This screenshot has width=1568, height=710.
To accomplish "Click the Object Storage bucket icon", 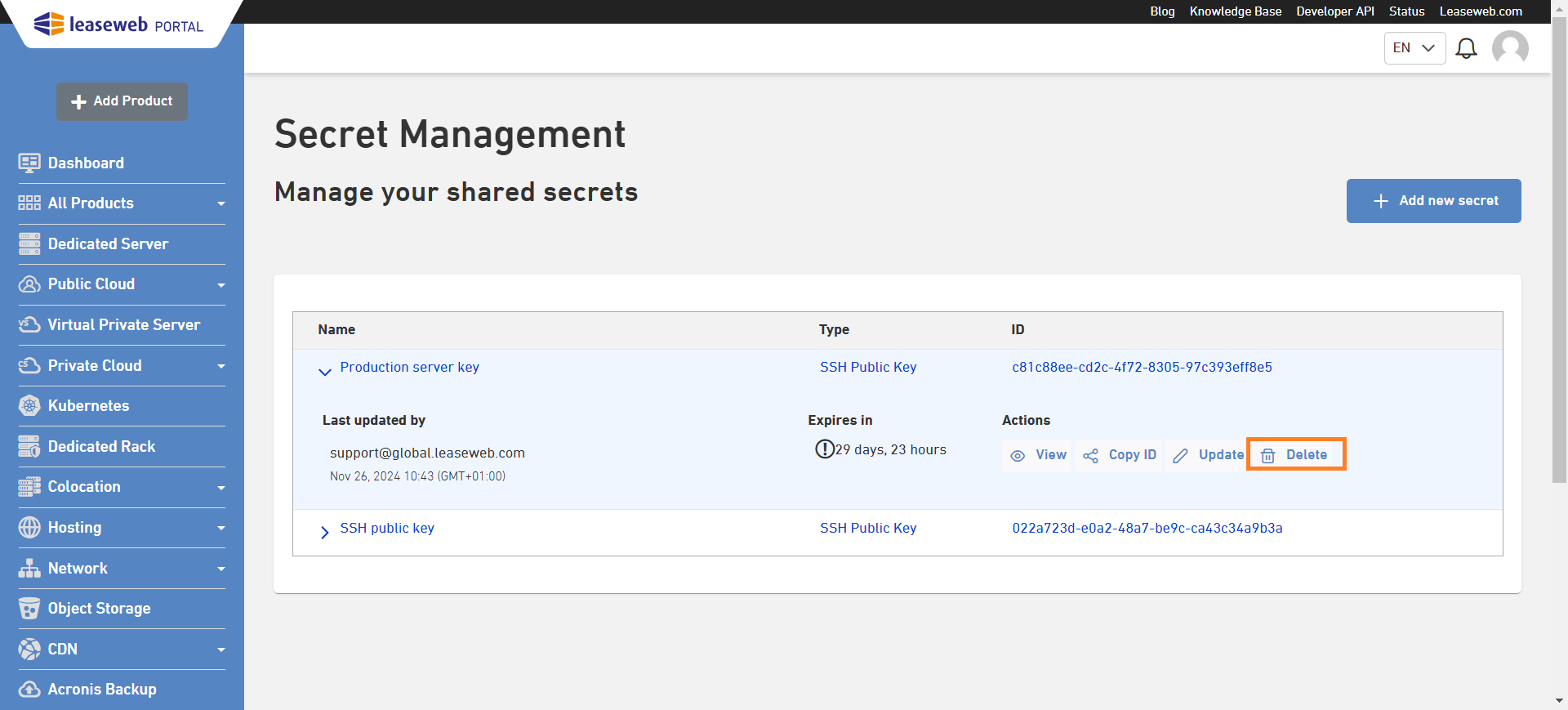I will [x=29, y=608].
